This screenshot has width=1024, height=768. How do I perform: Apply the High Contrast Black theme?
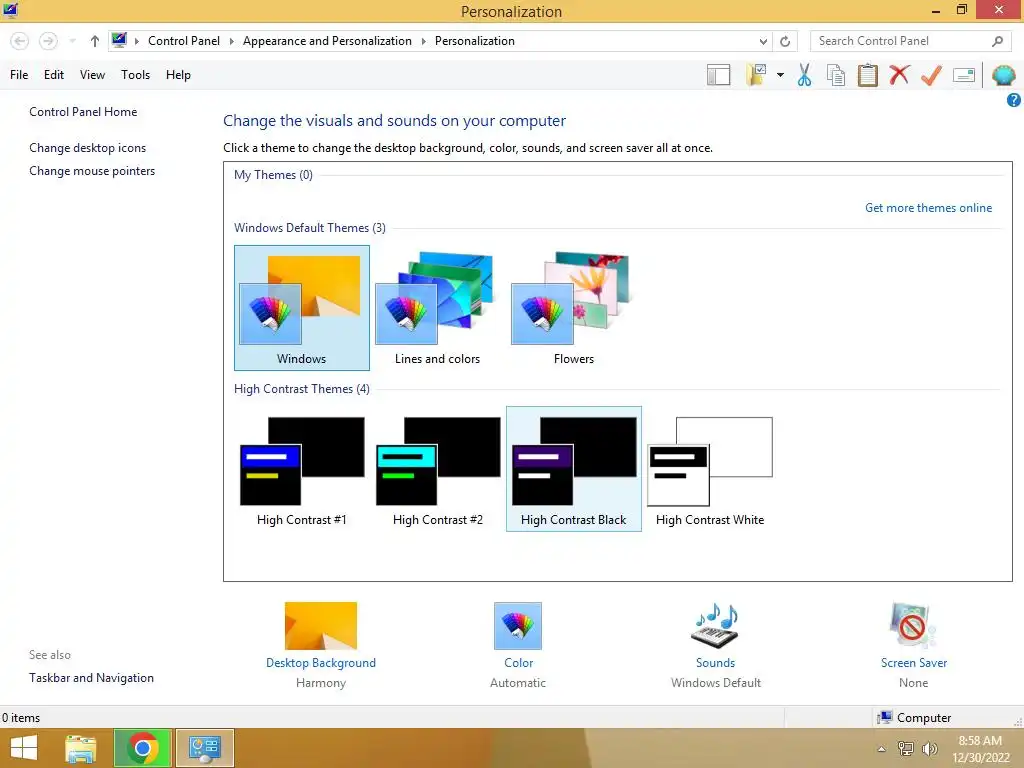point(573,470)
